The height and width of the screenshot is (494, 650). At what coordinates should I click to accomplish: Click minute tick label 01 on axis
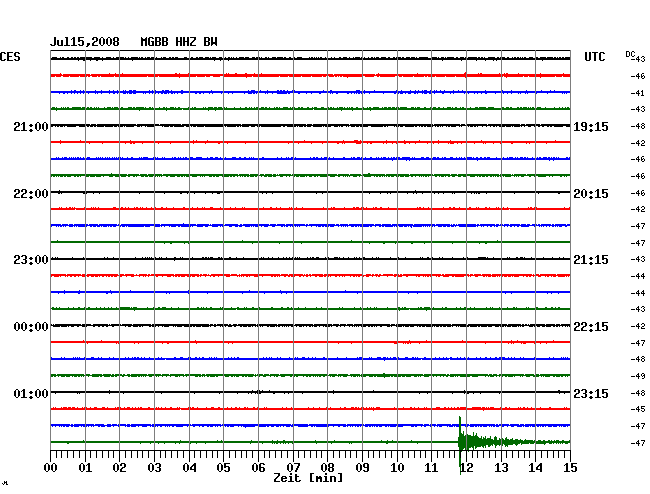[x=85, y=467]
